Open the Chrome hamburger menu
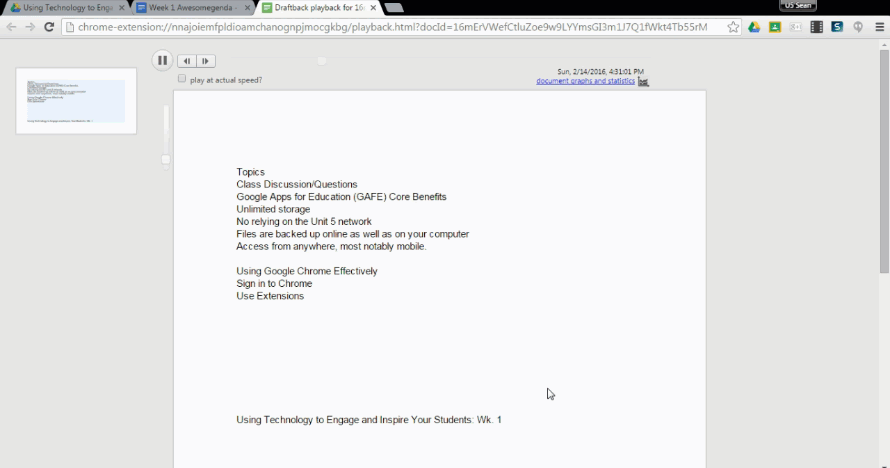This screenshot has width=890, height=468. (x=879, y=27)
